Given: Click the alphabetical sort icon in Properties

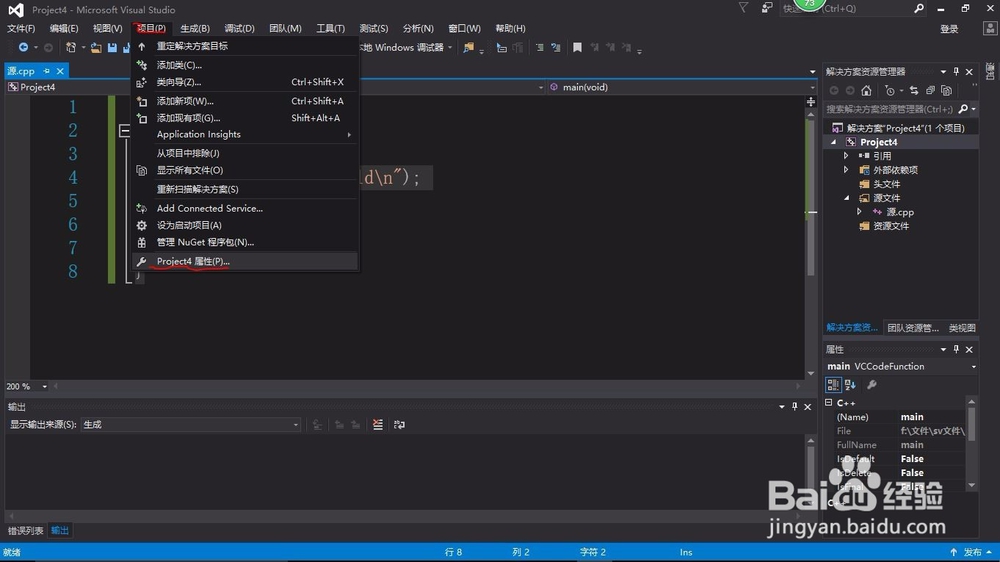Looking at the screenshot, I should click(850, 385).
